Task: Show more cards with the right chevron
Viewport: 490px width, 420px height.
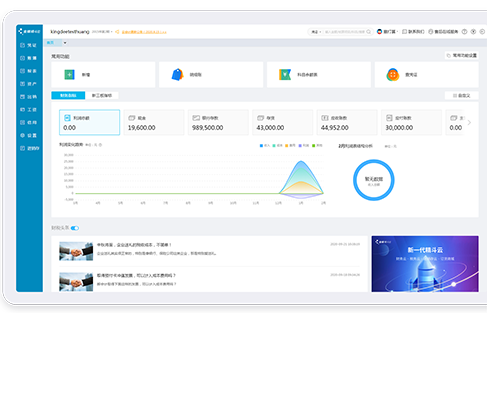Action: click(469, 123)
